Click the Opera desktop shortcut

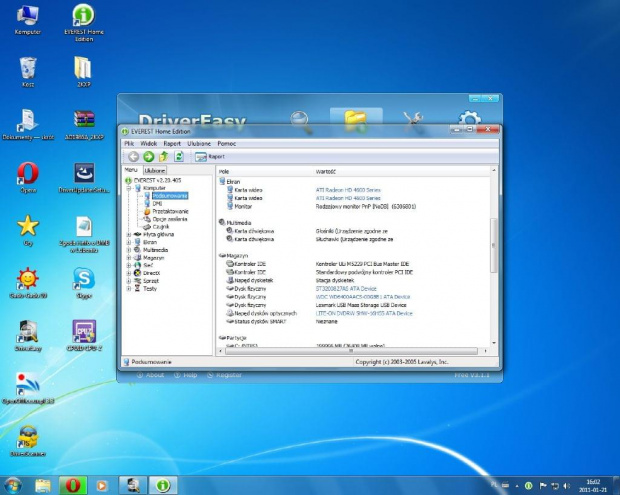tap(28, 177)
